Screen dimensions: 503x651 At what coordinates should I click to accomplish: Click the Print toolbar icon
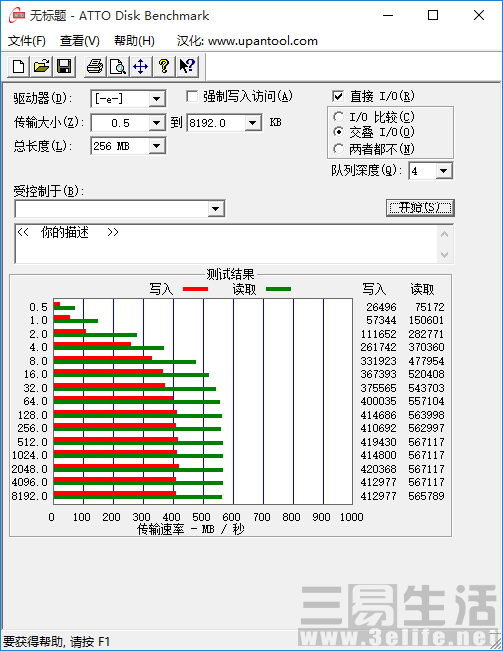pyautogui.click(x=95, y=66)
